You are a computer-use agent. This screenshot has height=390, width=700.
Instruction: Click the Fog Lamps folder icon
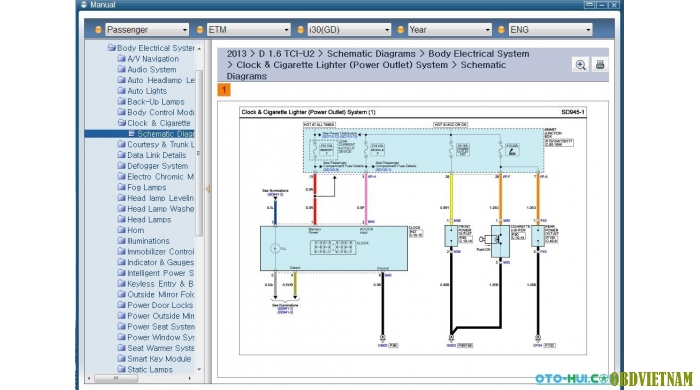121,187
